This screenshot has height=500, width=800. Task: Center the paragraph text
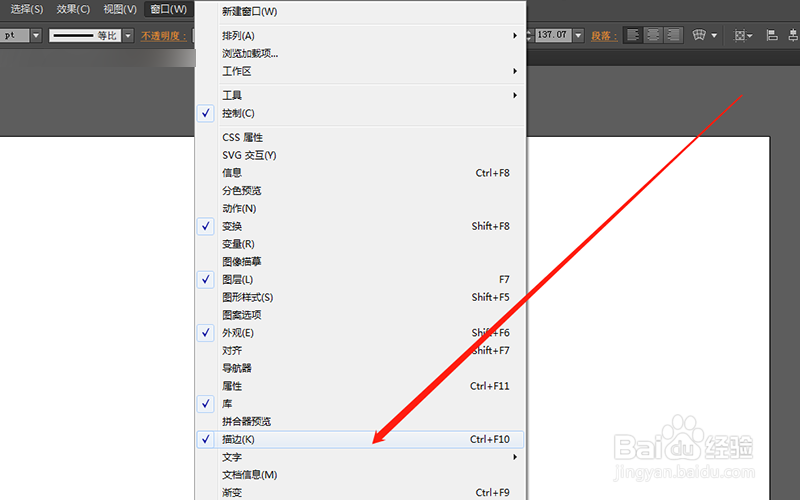[653, 35]
